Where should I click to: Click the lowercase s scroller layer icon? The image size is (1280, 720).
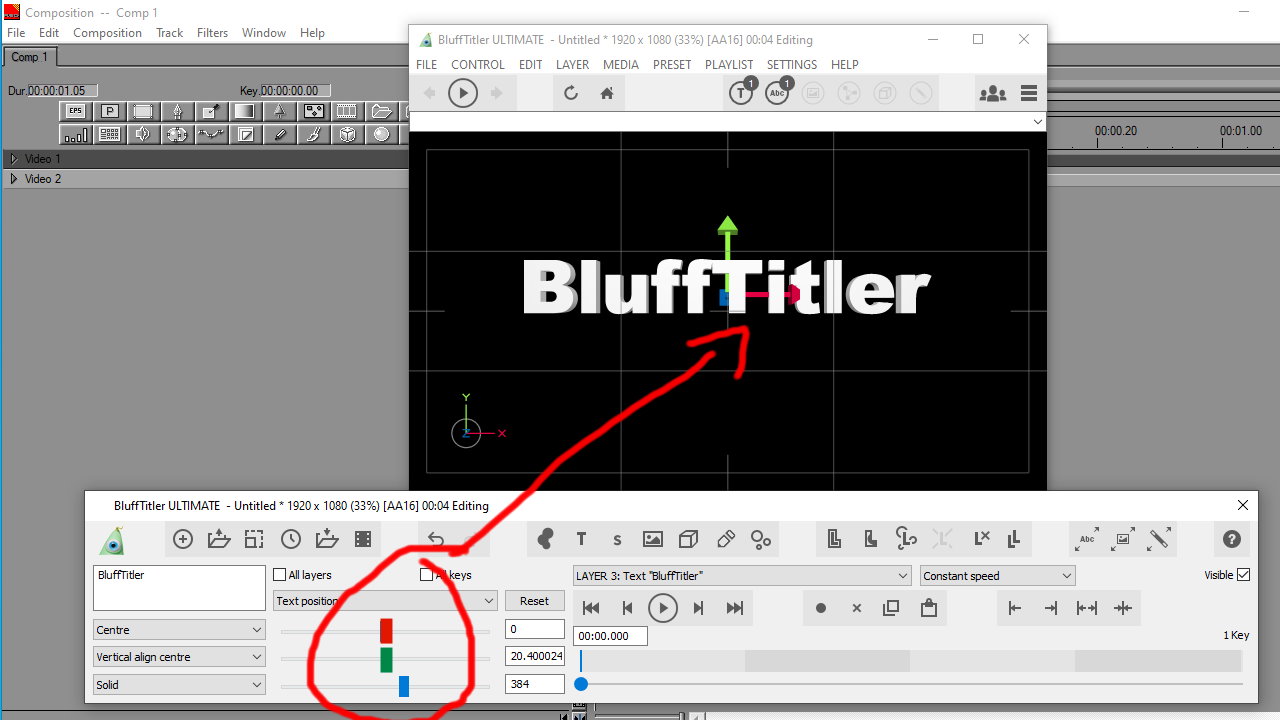[x=617, y=540]
